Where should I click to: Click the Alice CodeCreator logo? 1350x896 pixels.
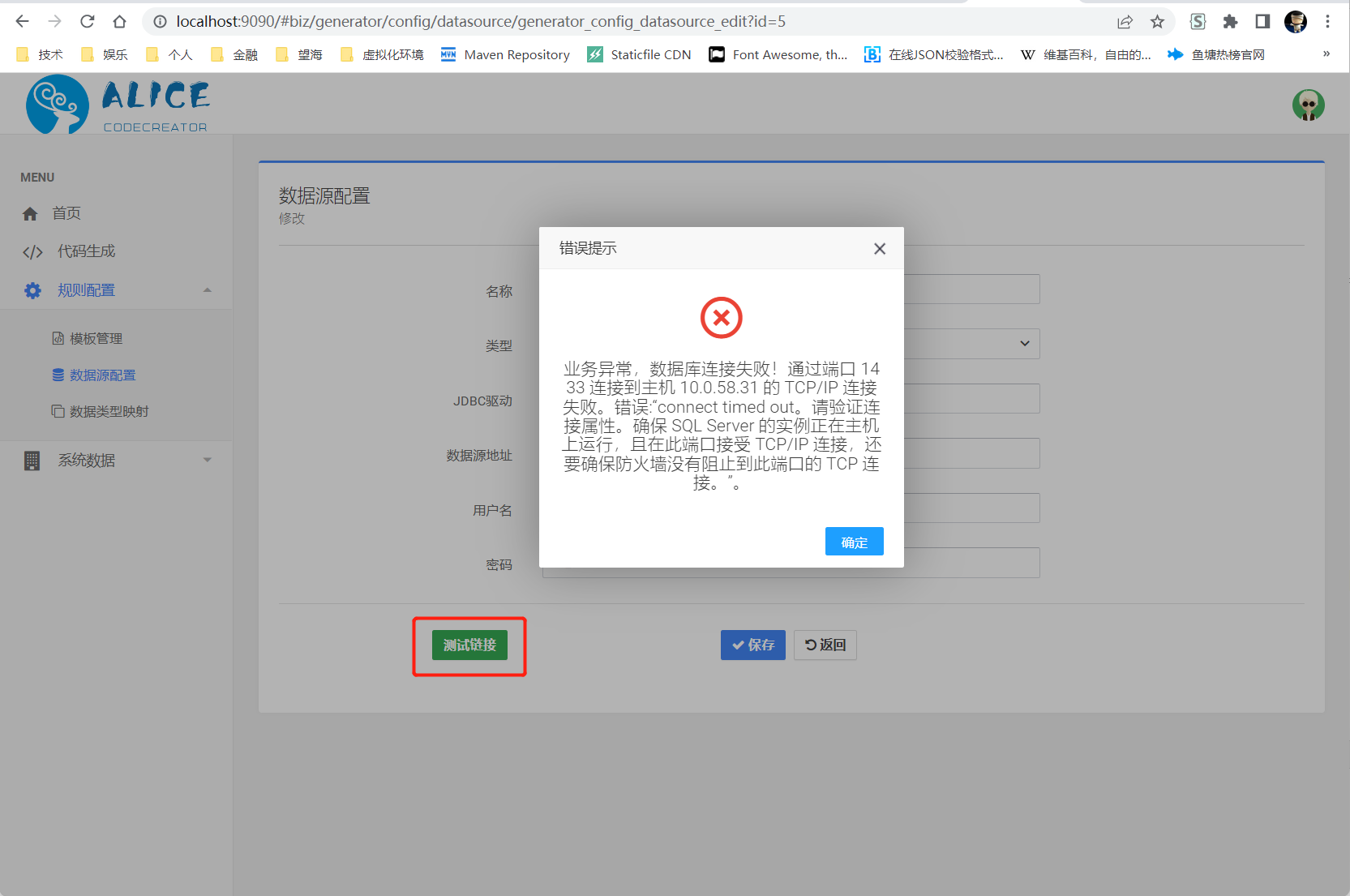[118, 104]
